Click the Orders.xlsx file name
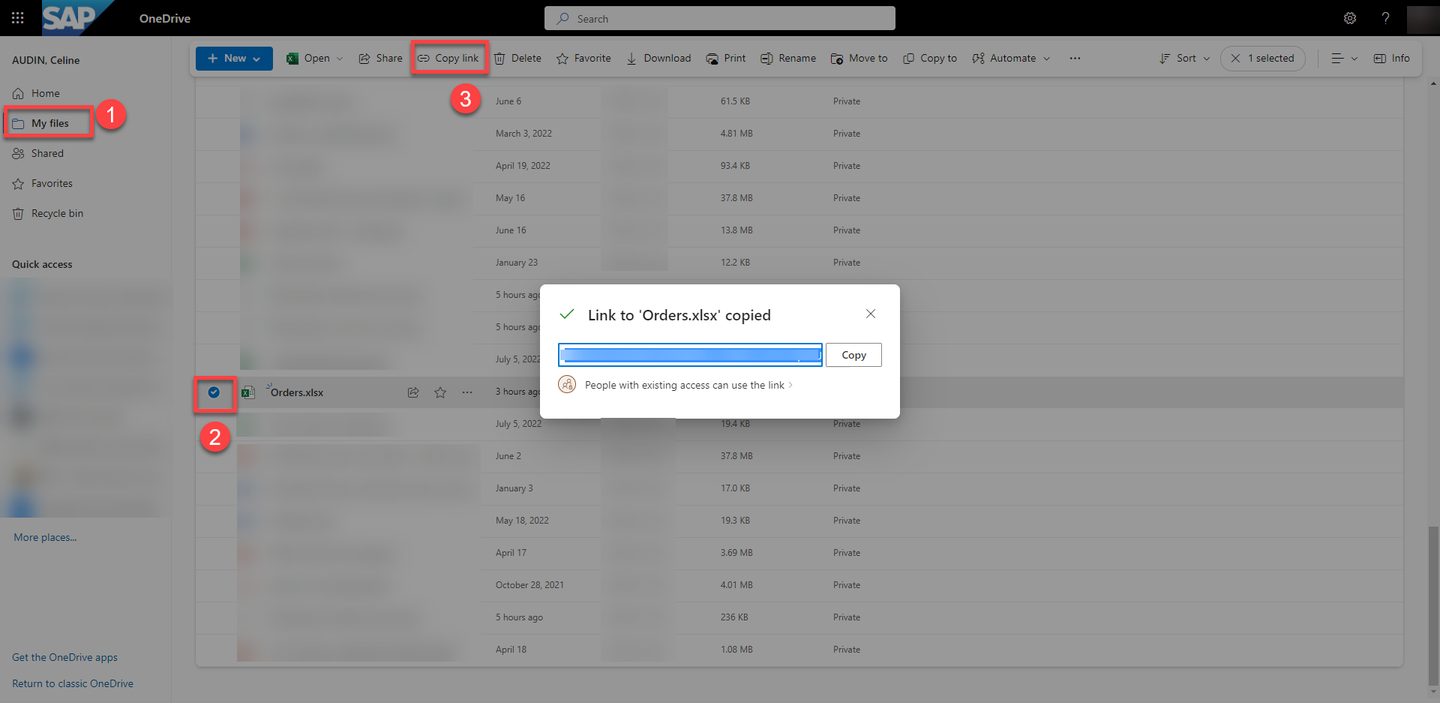 tap(297, 393)
